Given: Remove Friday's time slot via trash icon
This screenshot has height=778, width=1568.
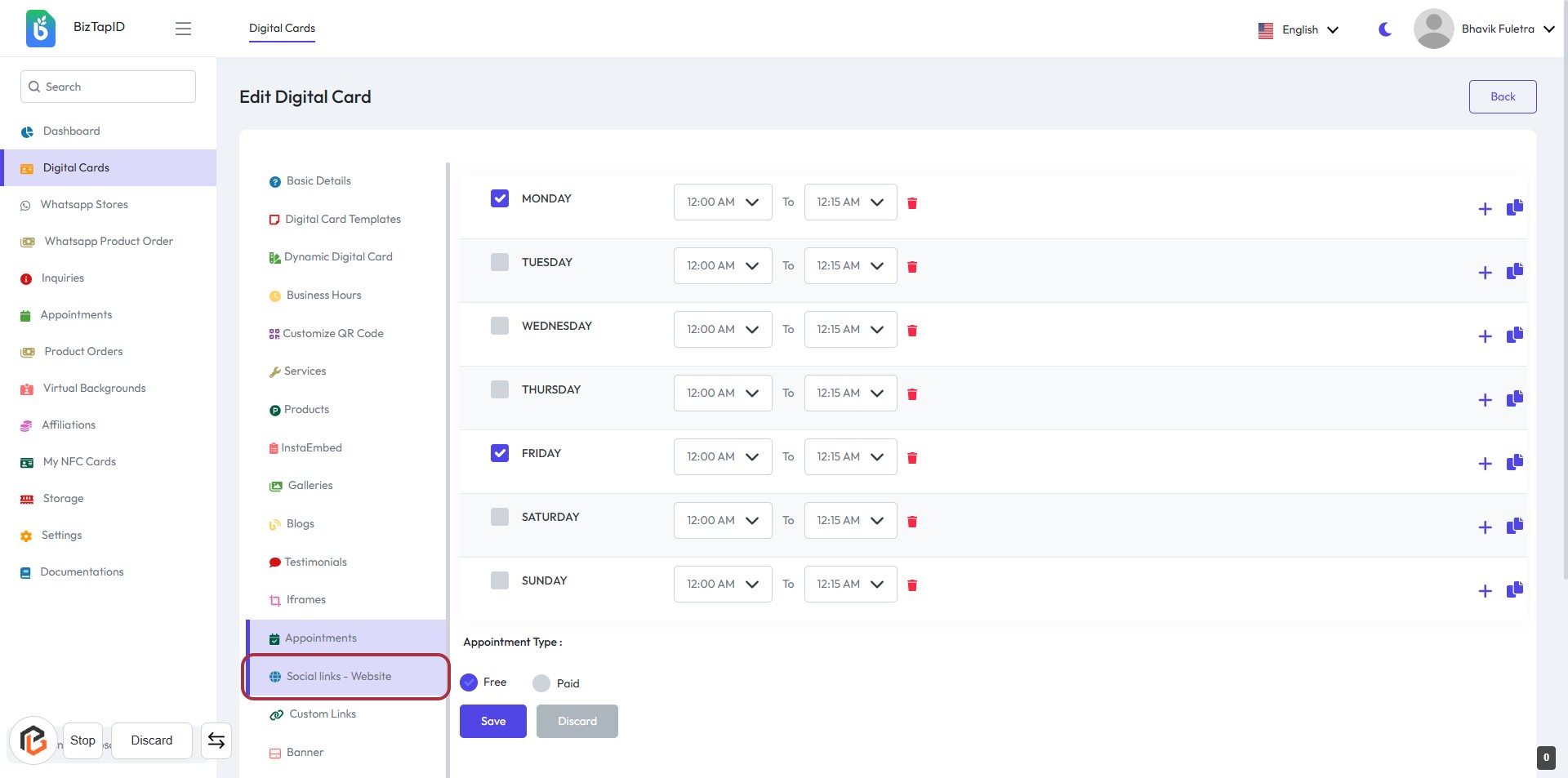Looking at the screenshot, I should (912, 458).
